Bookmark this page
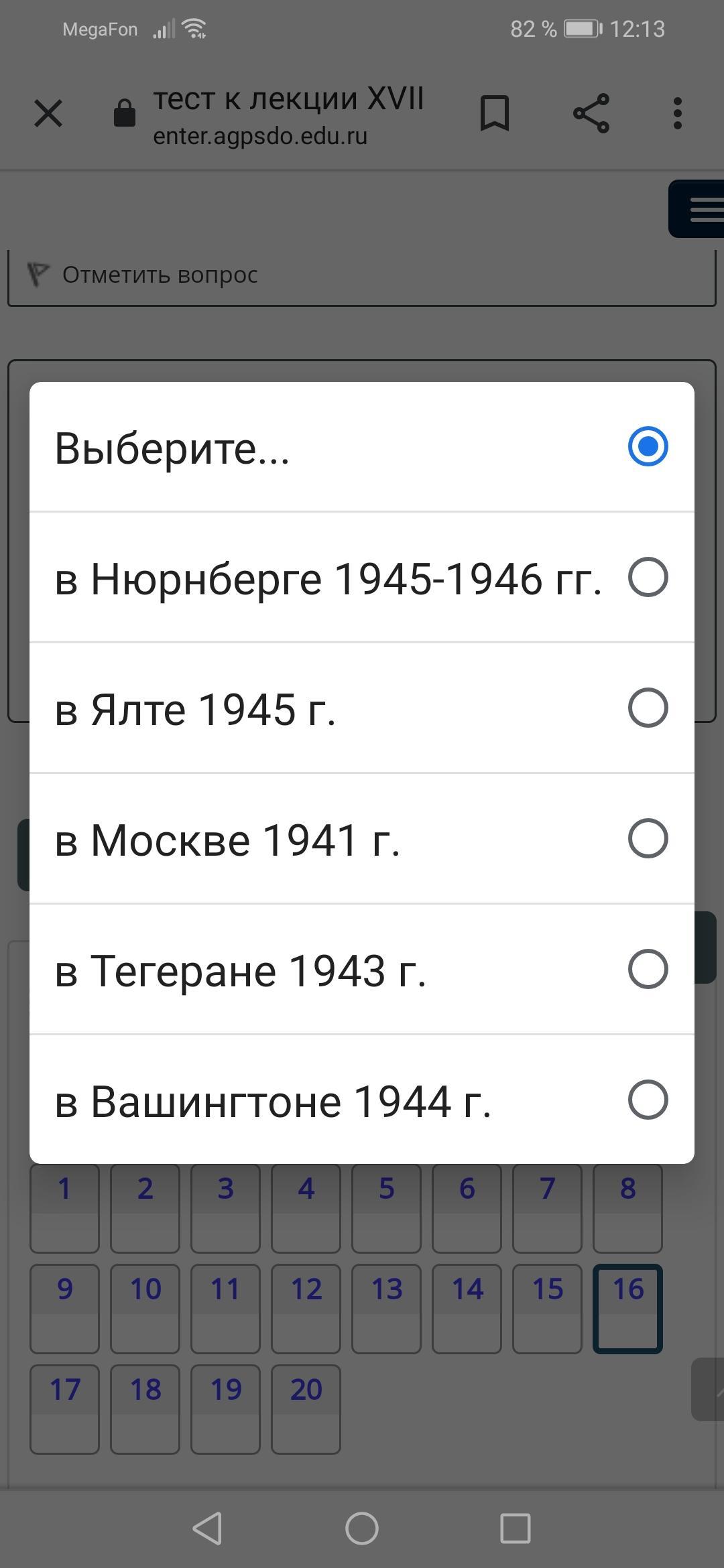724x1568 pixels. pyautogui.click(x=495, y=113)
